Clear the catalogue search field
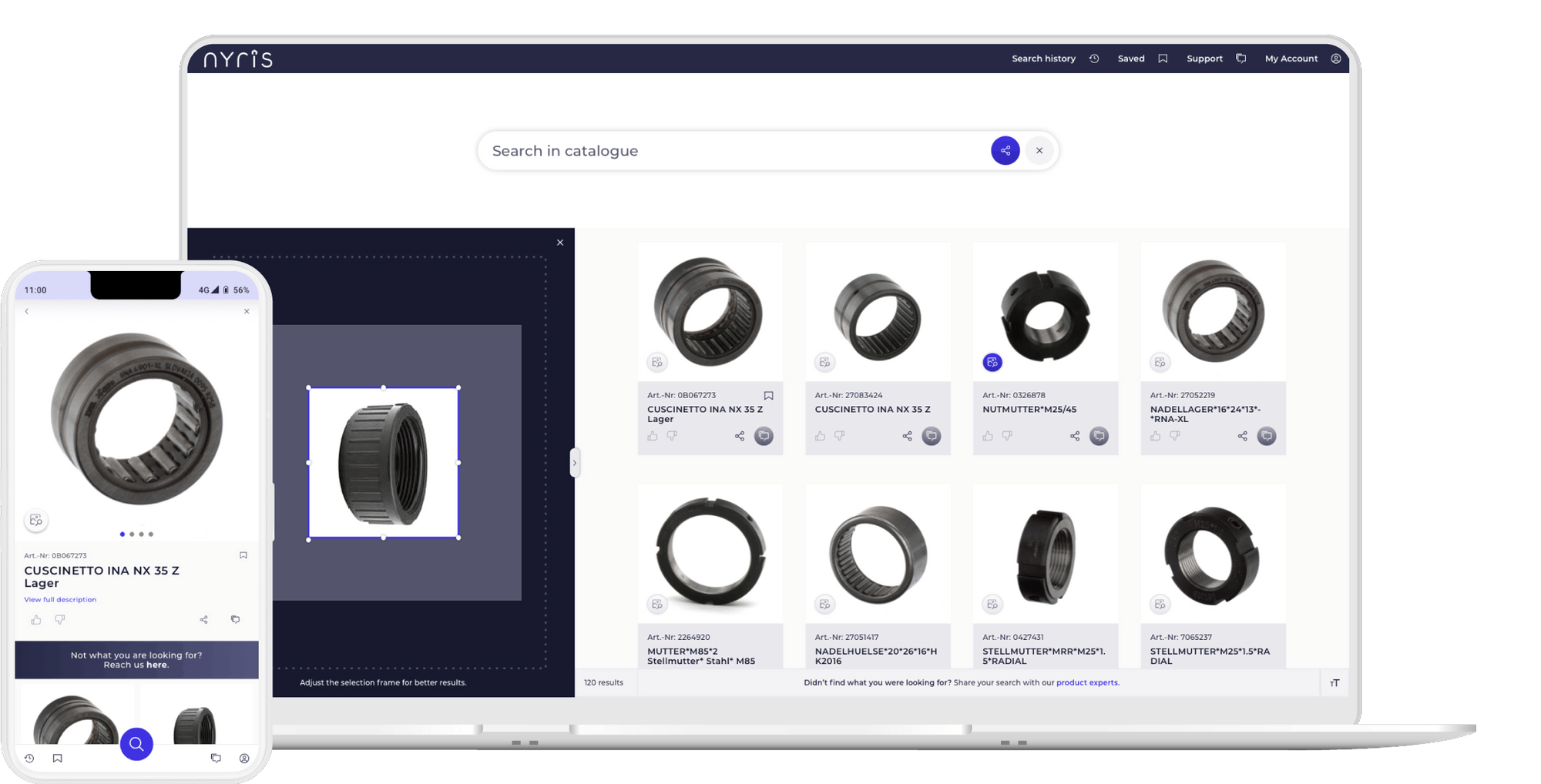1541x784 pixels. click(1039, 150)
